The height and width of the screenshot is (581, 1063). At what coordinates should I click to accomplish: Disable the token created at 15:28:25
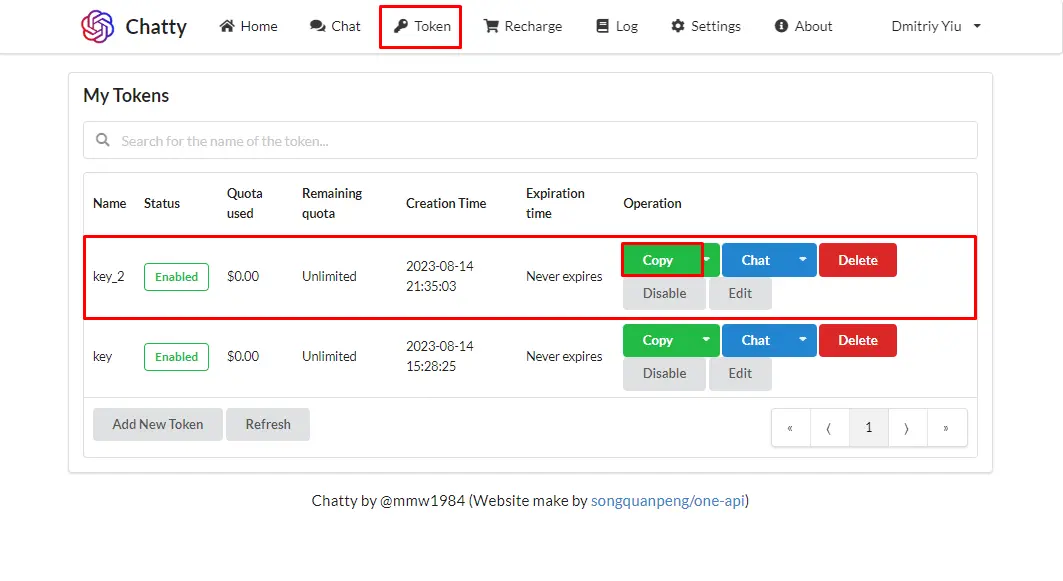(x=664, y=374)
